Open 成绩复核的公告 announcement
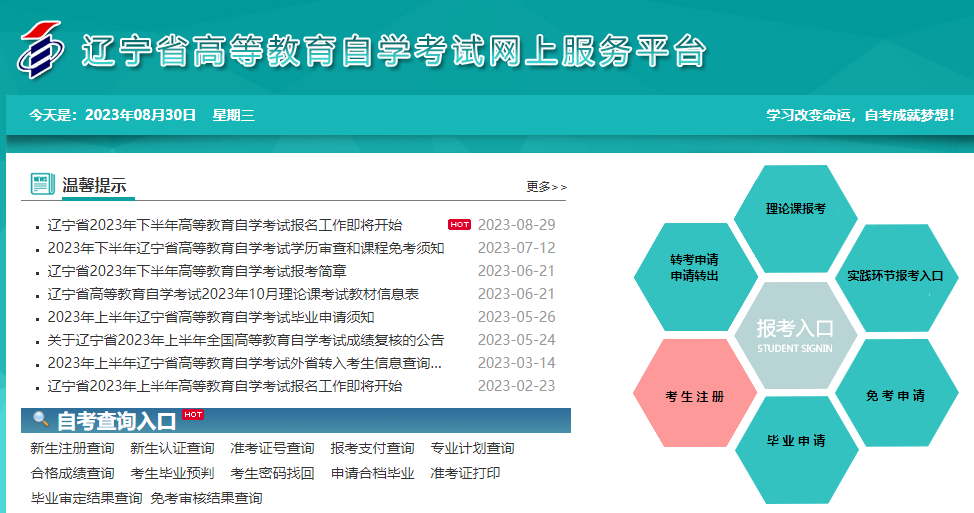The width and height of the screenshot is (974, 513). (x=246, y=340)
